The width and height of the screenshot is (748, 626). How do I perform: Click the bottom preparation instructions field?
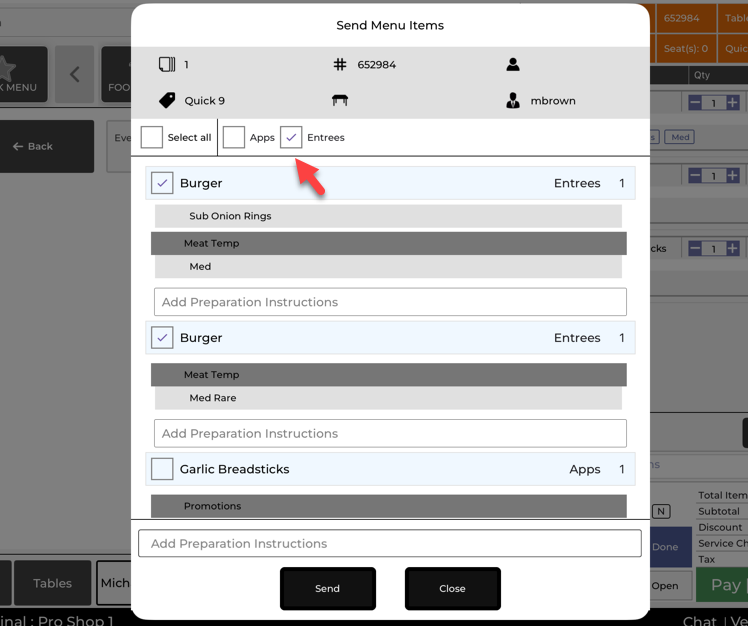(x=390, y=544)
